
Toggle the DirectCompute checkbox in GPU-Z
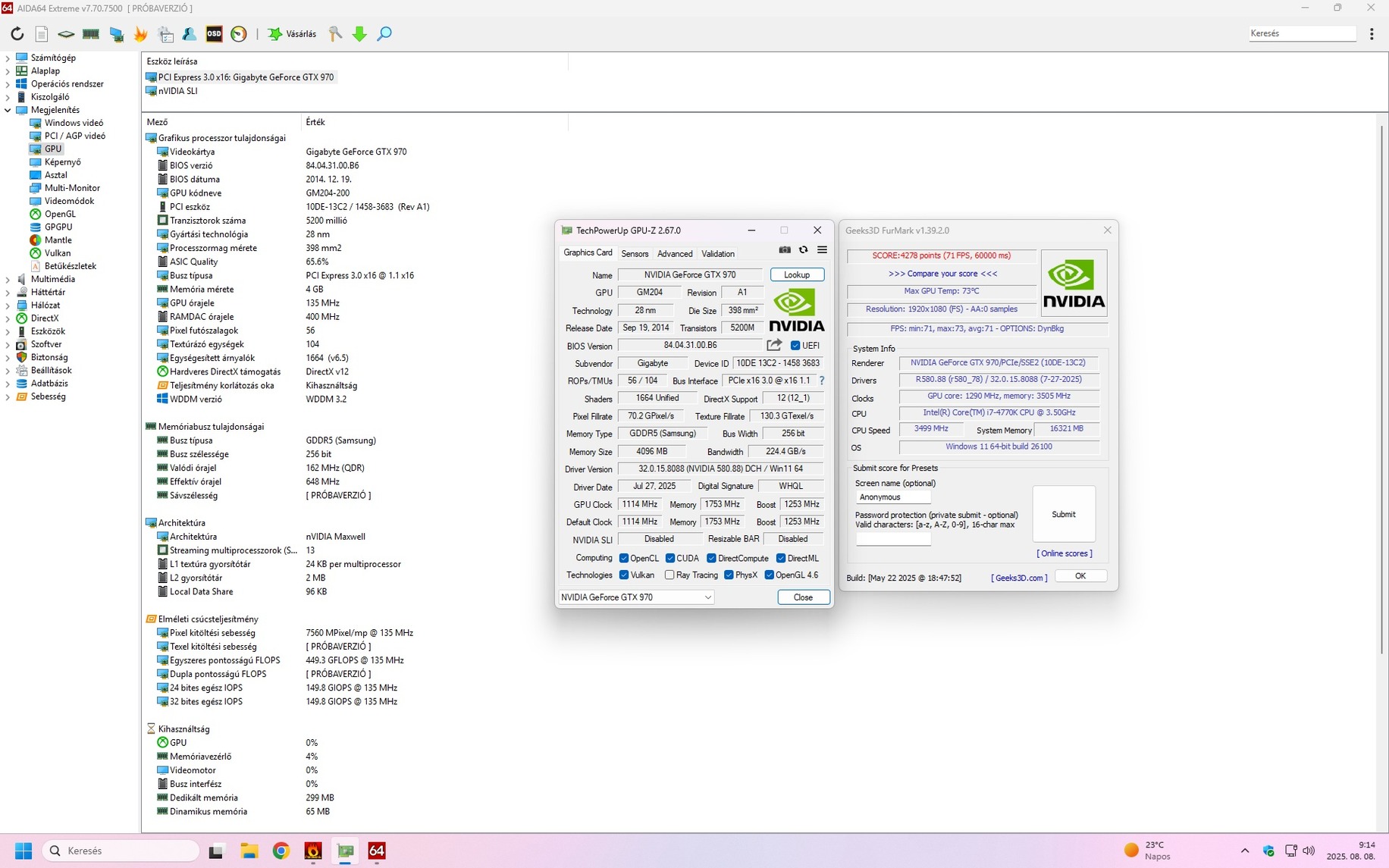[x=712, y=559]
